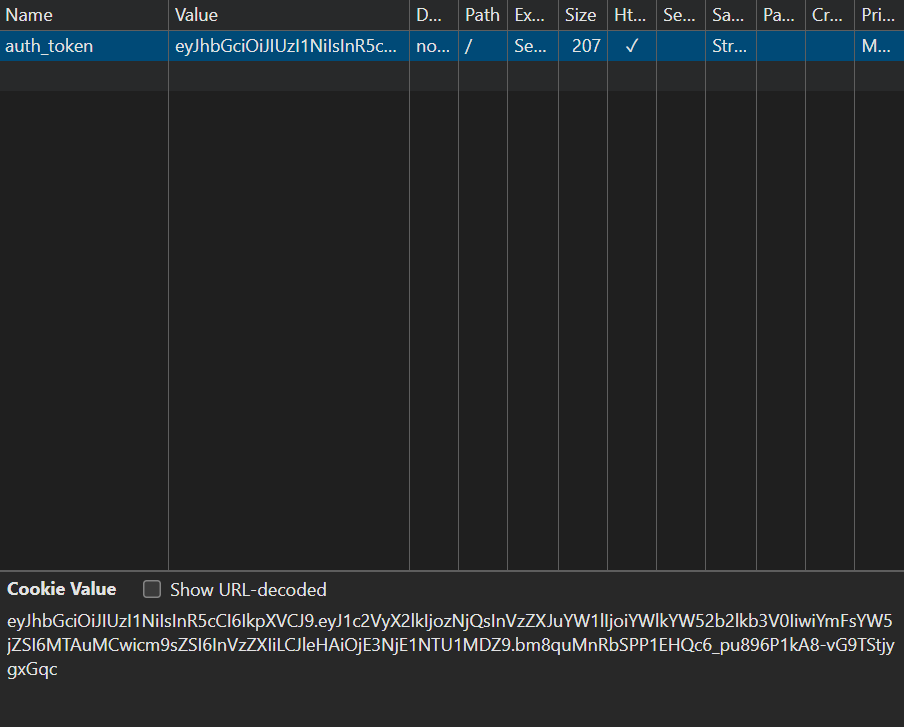
Task: Sort by the Size column header
Action: coord(580,15)
